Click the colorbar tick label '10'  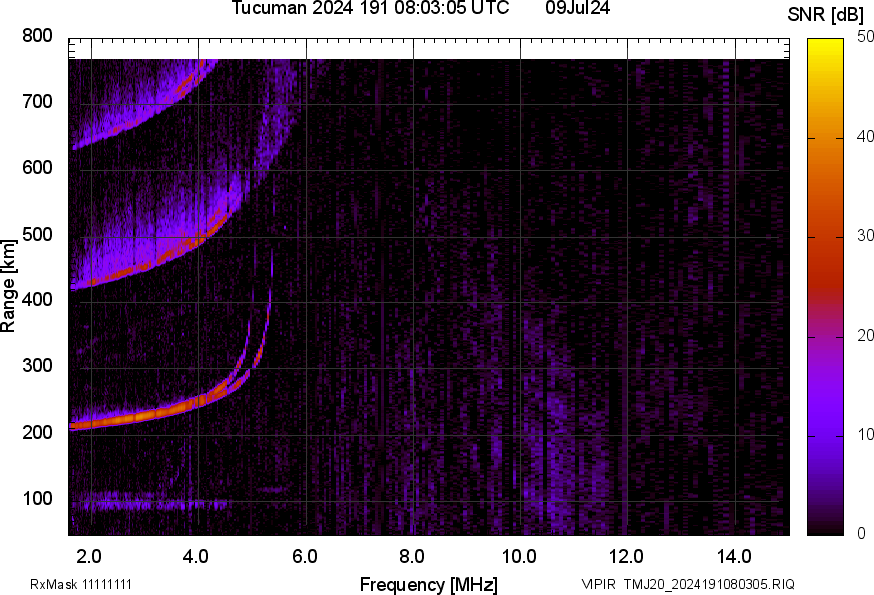[x=865, y=434]
